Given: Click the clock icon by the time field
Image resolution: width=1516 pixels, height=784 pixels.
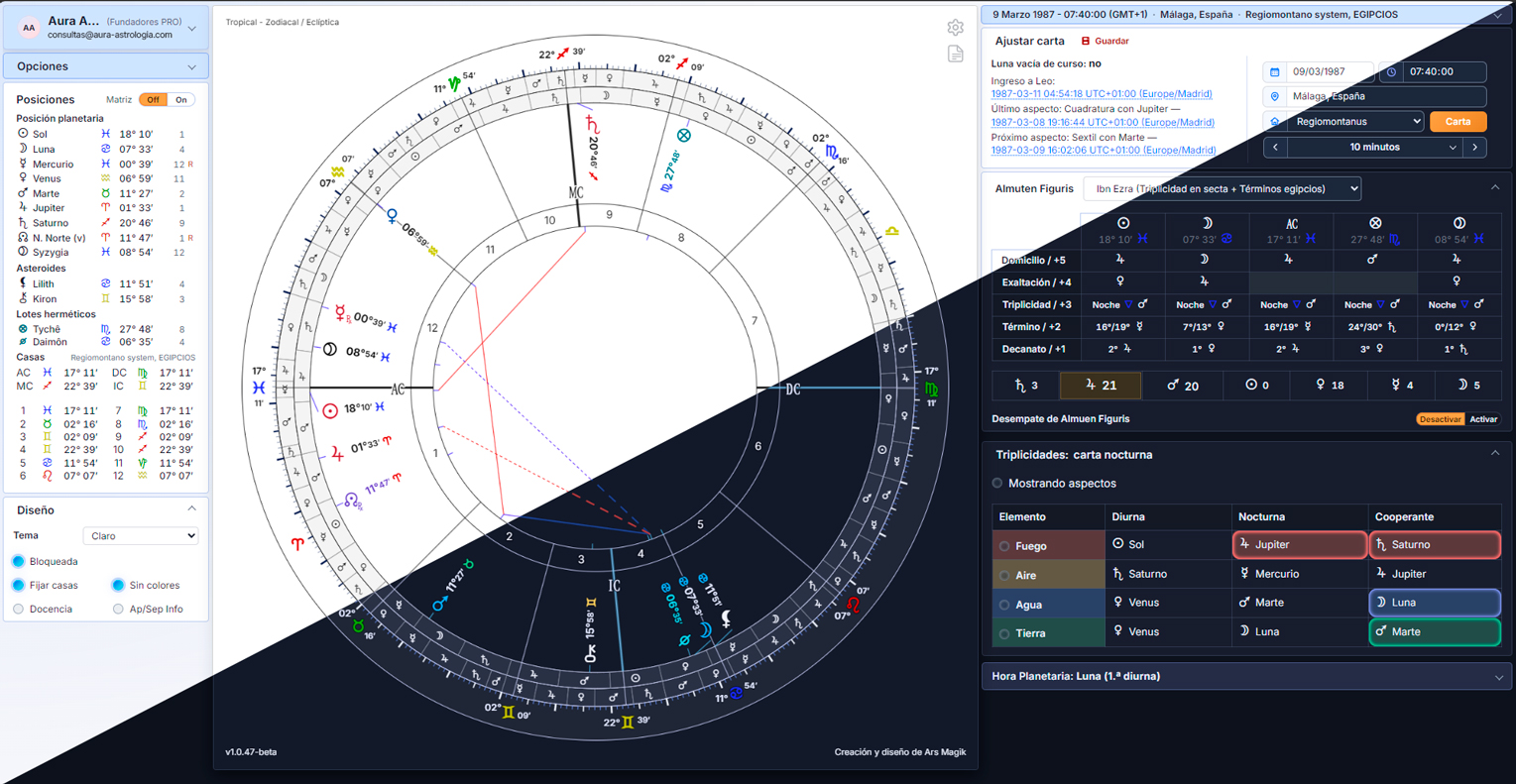Looking at the screenshot, I should [1392, 72].
